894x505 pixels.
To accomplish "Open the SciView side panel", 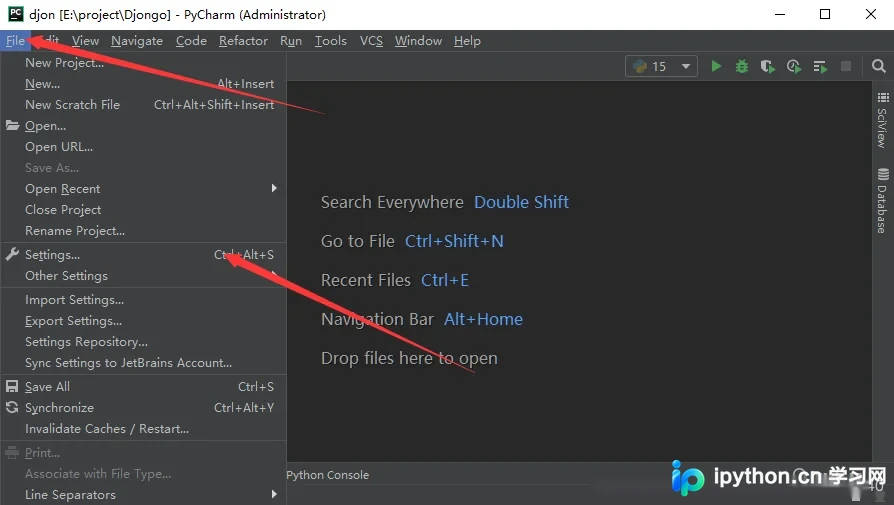I will pos(883,120).
